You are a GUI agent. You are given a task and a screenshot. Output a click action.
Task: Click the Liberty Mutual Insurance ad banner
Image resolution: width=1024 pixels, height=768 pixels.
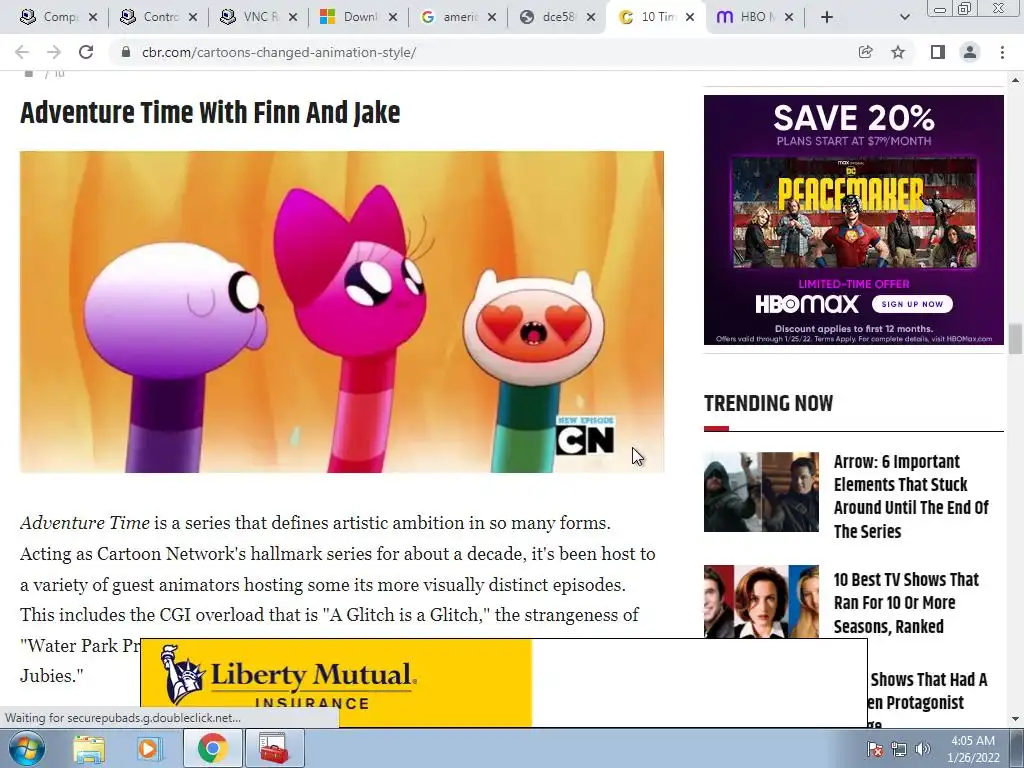pos(504,682)
